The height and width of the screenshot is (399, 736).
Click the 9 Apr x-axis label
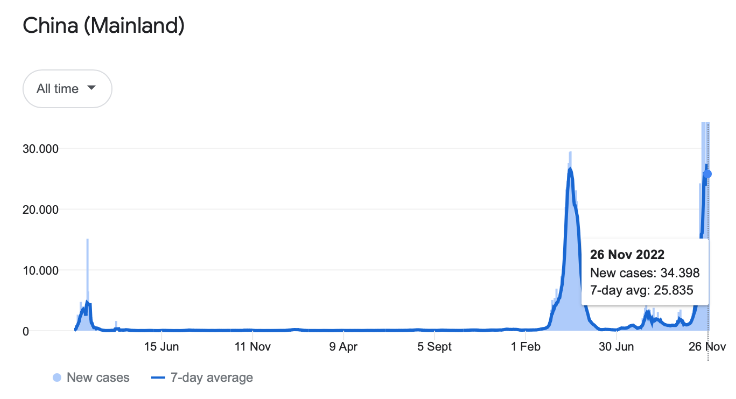coord(343,347)
